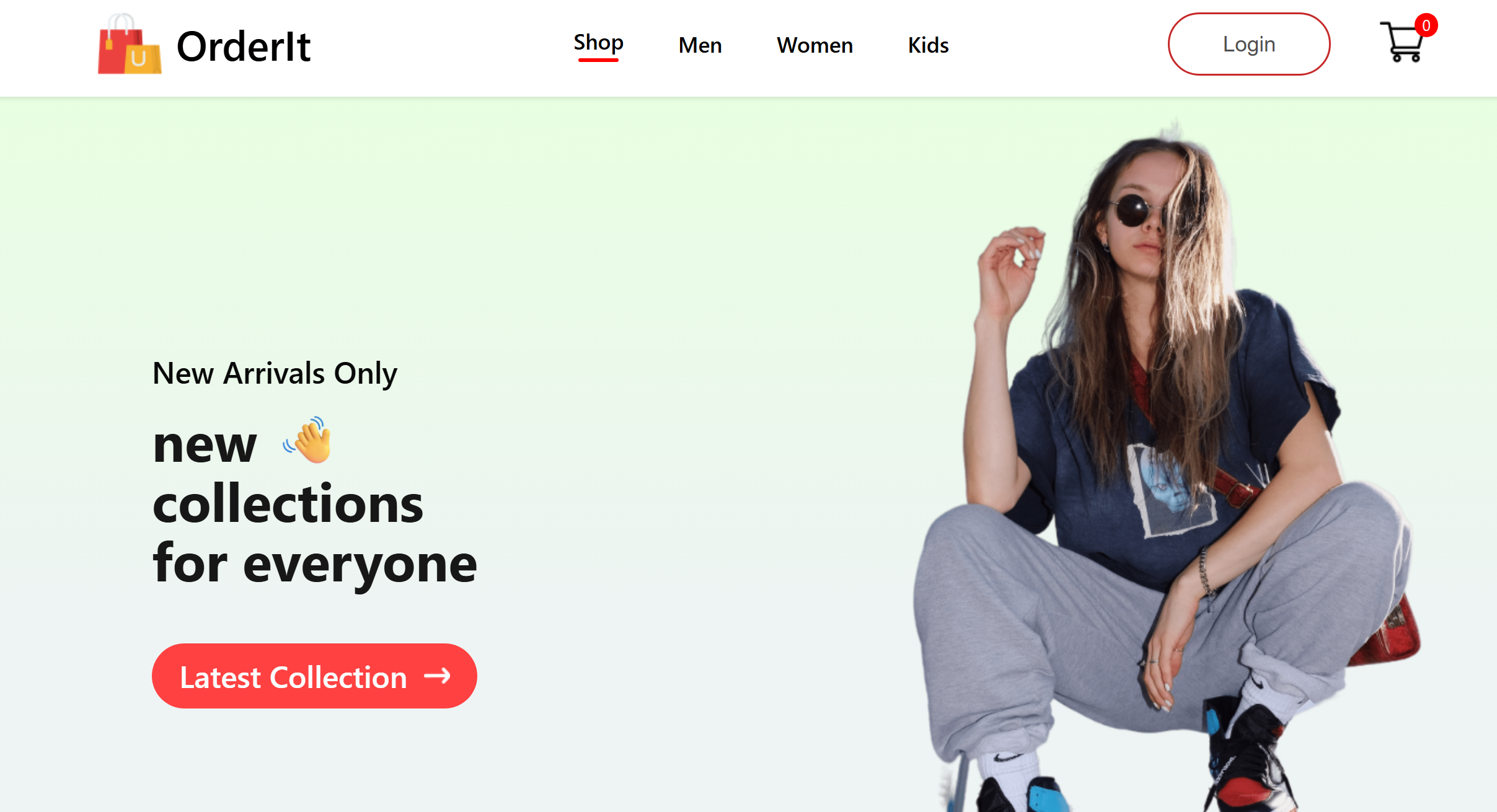The height and width of the screenshot is (812, 1497).
Task: Click the New Arrivals Only text
Action: tap(275, 373)
